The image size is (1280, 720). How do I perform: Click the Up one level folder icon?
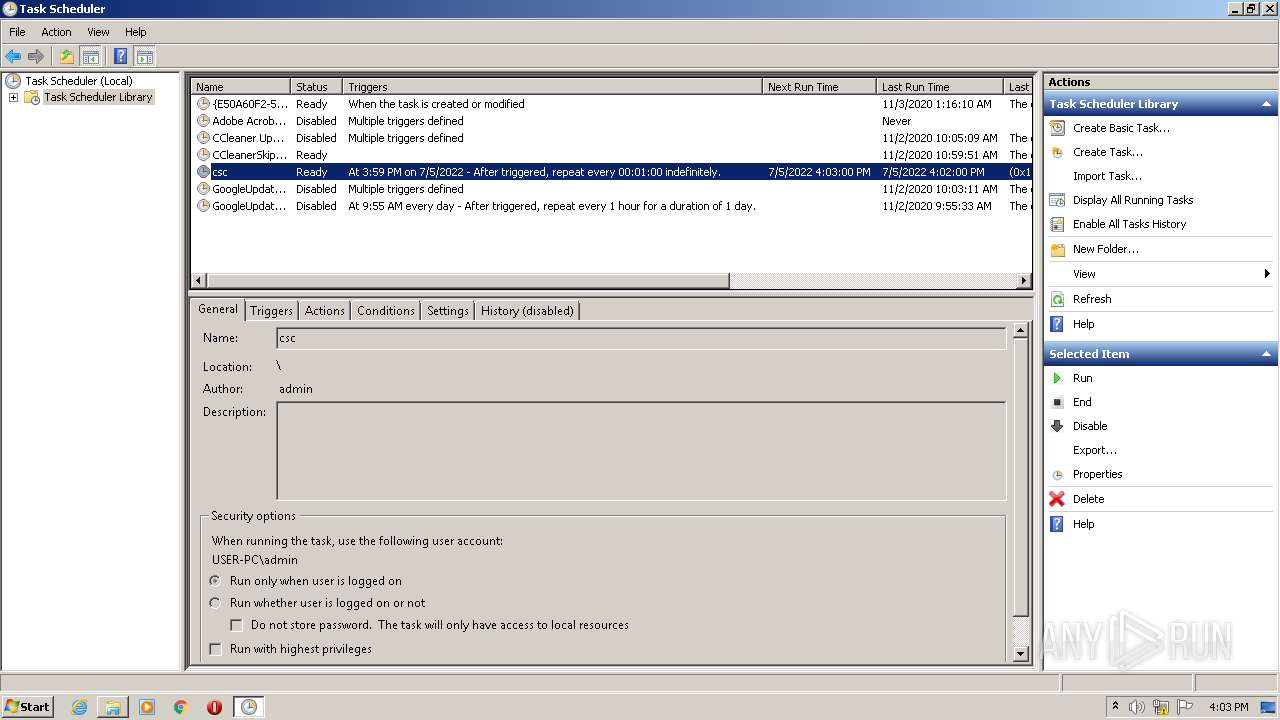click(x=67, y=57)
